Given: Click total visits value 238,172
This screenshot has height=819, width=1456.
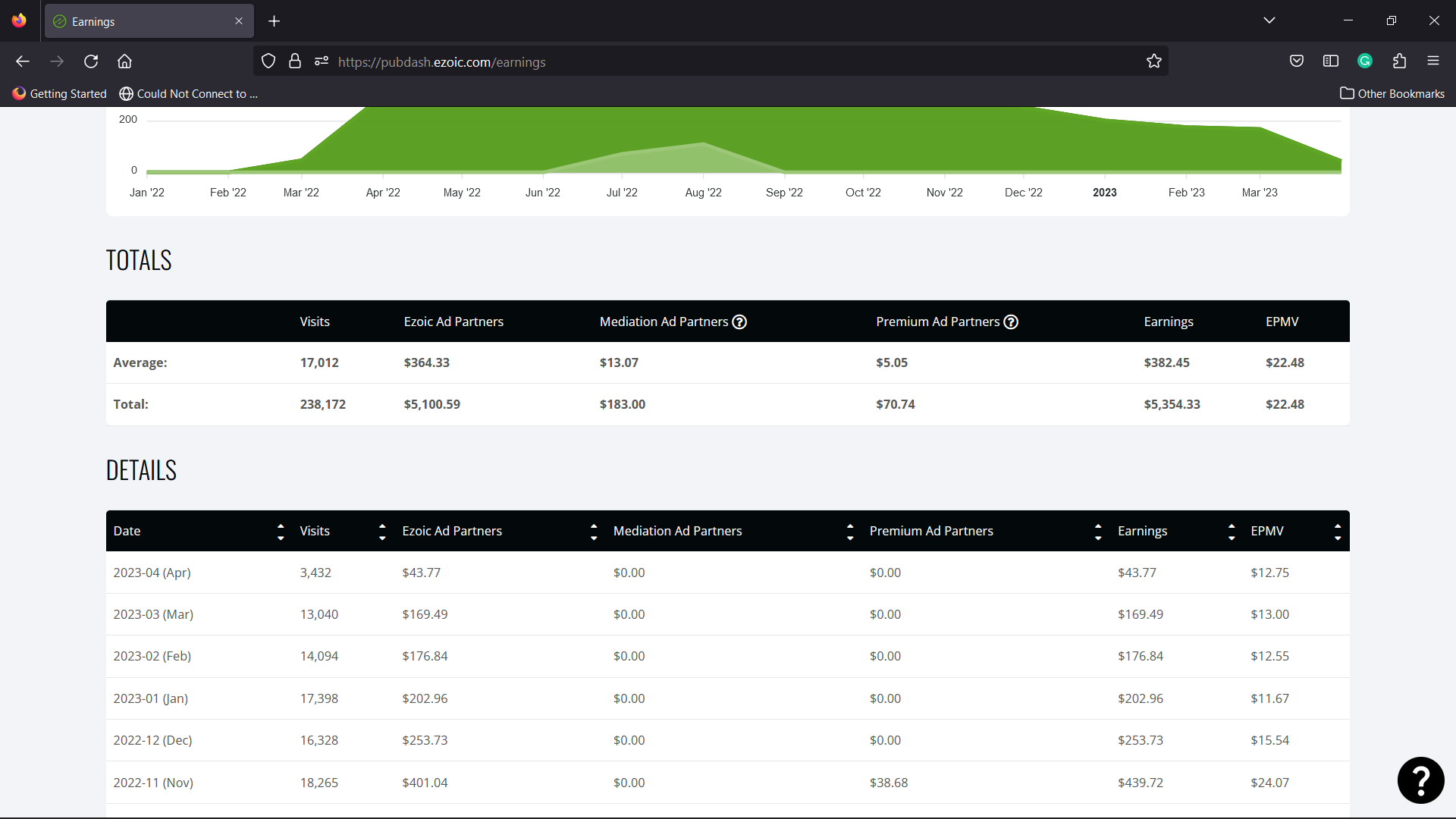Looking at the screenshot, I should coord(322,405).
